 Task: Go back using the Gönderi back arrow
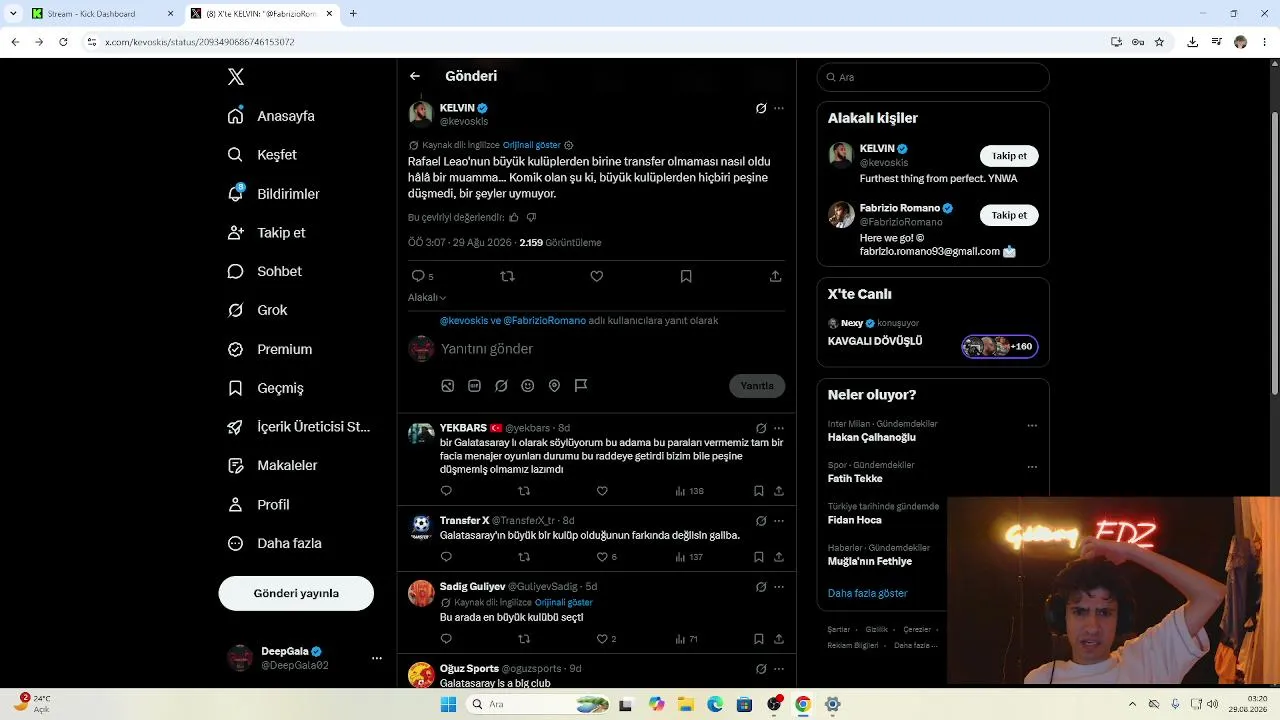[x=415, y=76]
